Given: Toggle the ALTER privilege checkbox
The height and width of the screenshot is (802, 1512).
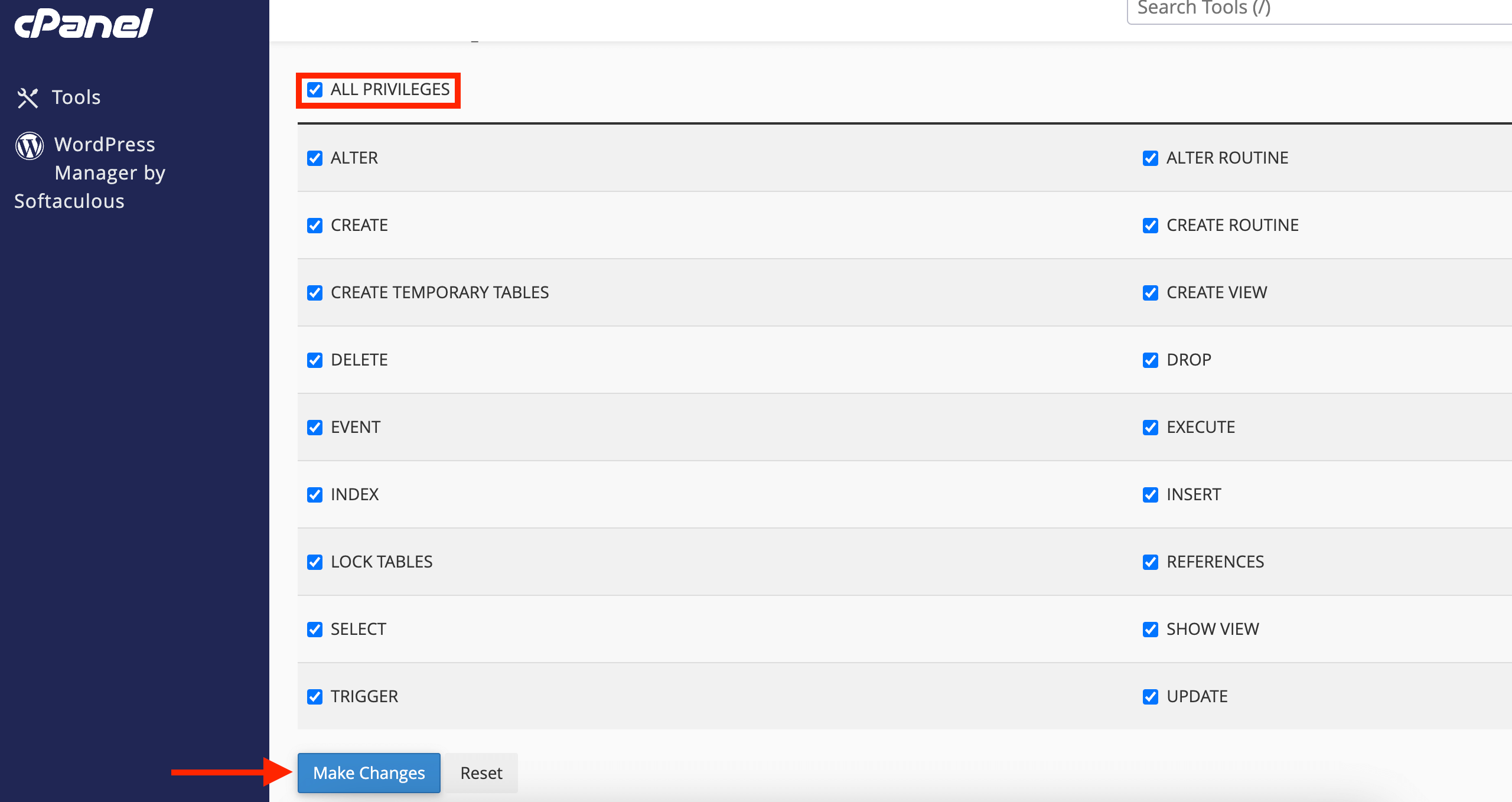Looking at the screenshot, I should 315,158.
